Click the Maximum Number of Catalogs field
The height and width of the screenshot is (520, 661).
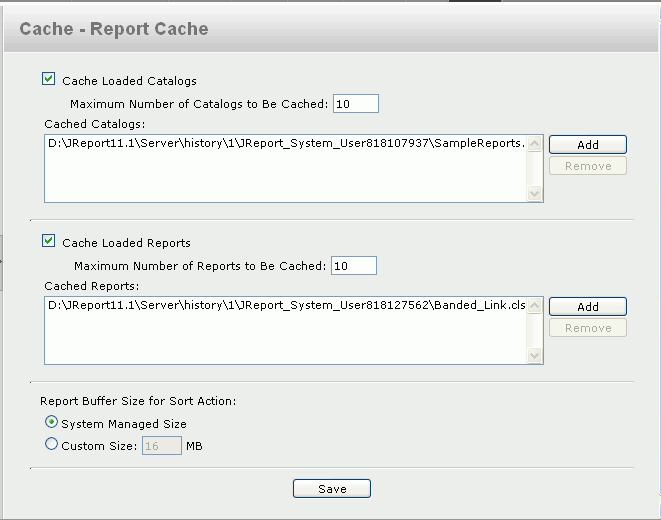click(356, 104)
